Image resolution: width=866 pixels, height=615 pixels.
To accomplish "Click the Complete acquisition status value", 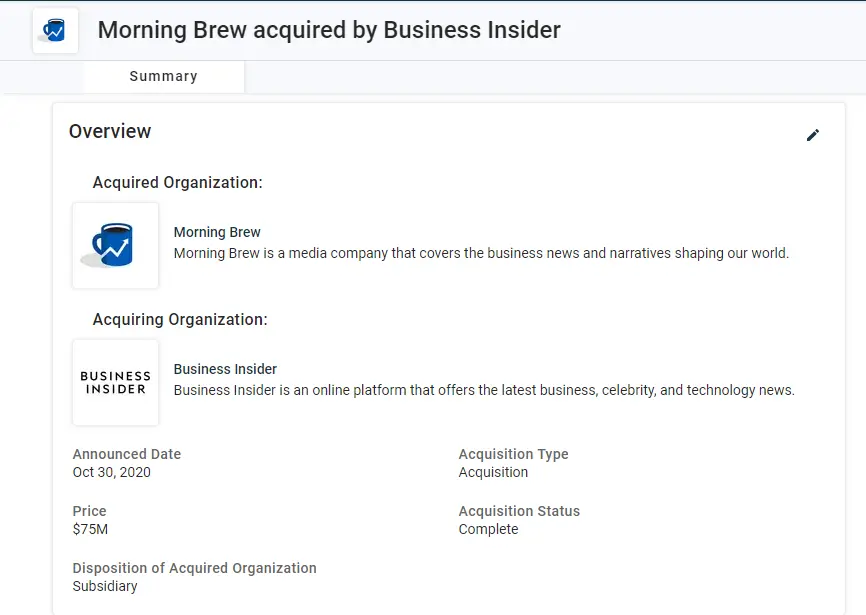I will point(488,529).
